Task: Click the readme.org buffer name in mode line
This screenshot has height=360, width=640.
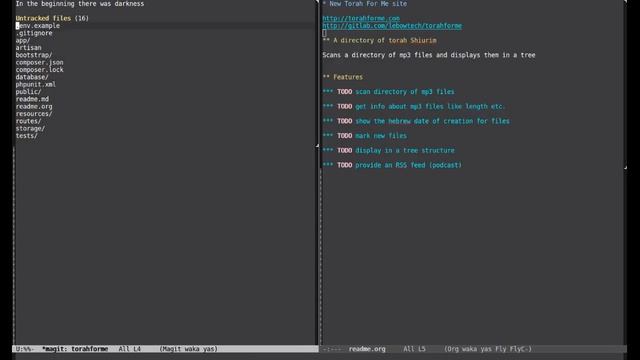Action: [x=367, y=349]
